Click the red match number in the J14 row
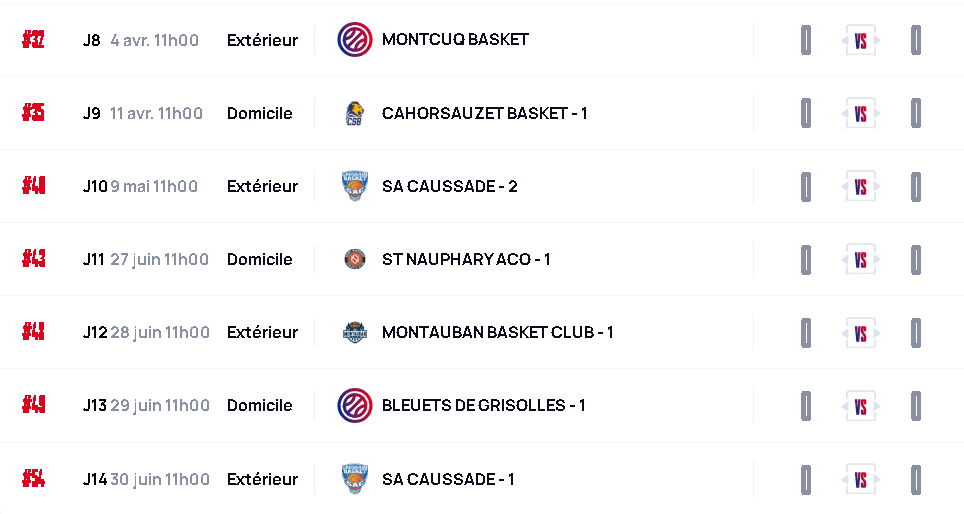 click(34, 479)
